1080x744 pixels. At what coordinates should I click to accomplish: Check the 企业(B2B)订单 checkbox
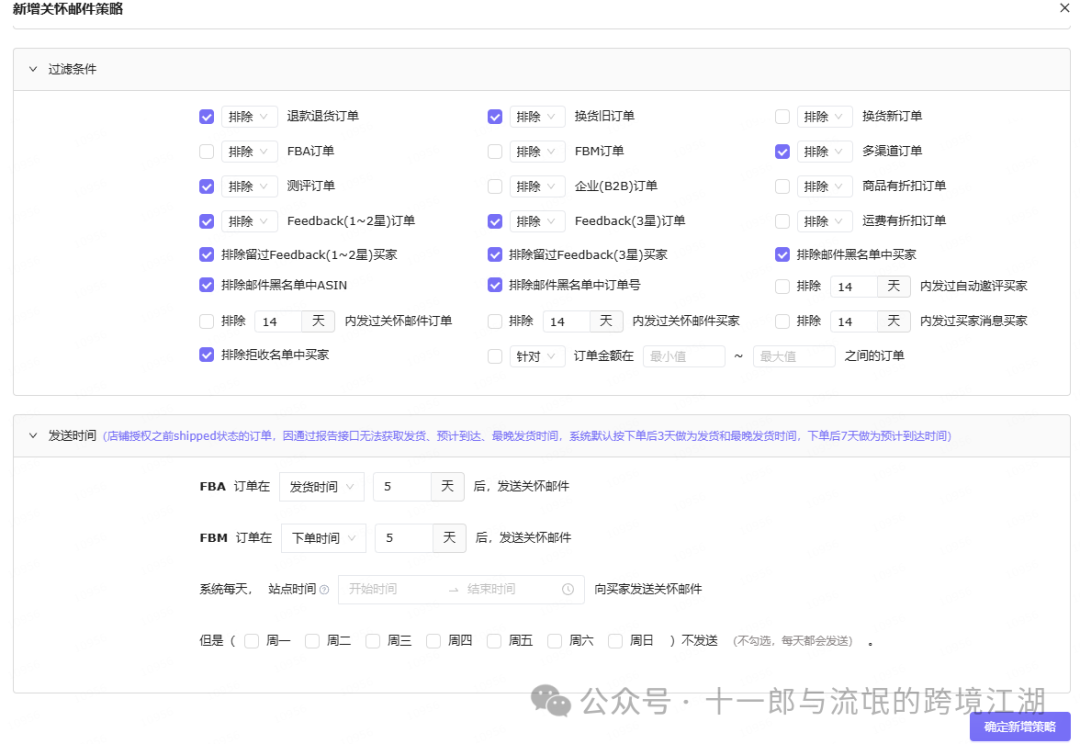(495, 187)
